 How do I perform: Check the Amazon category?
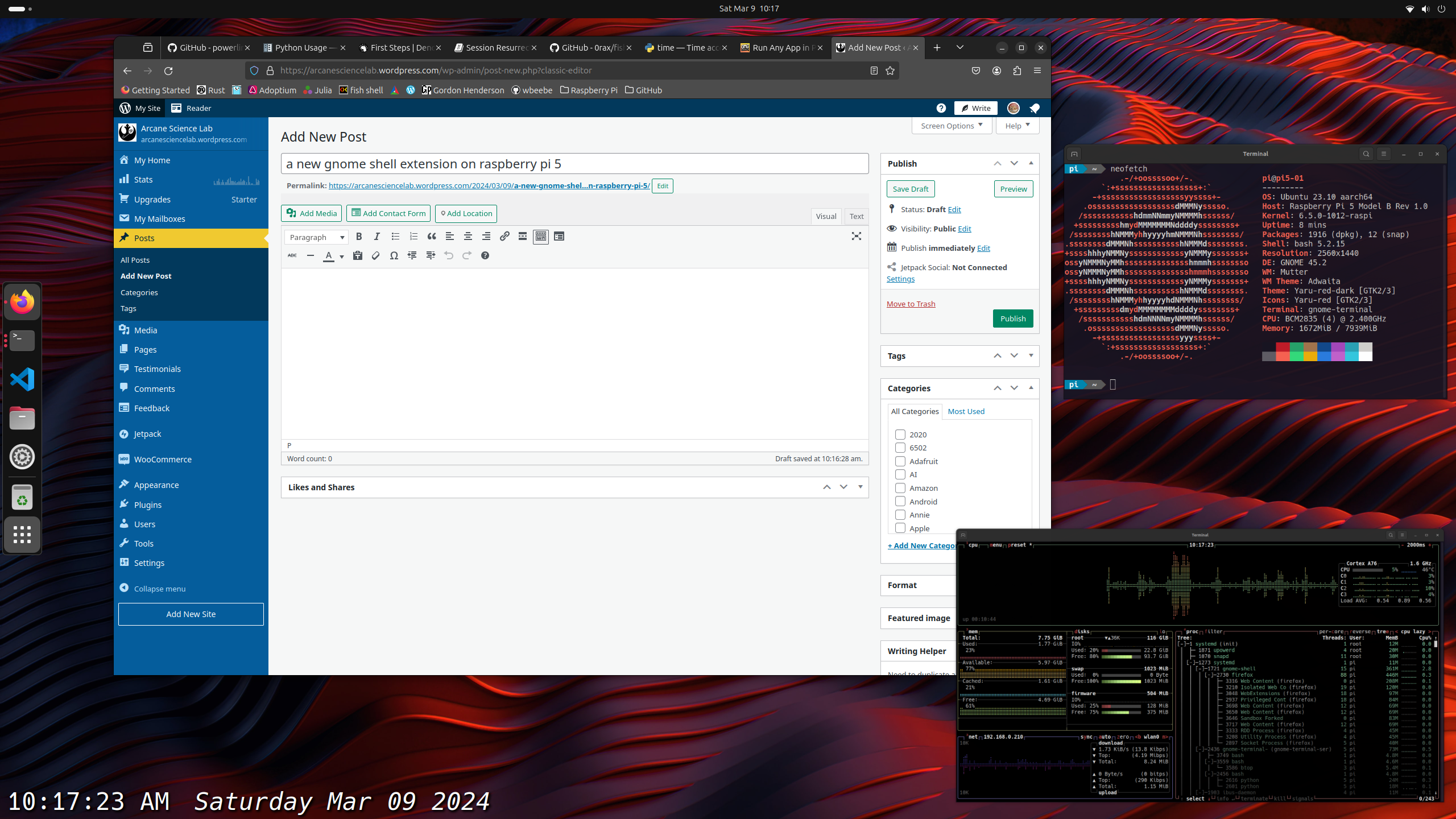[900, 488]
